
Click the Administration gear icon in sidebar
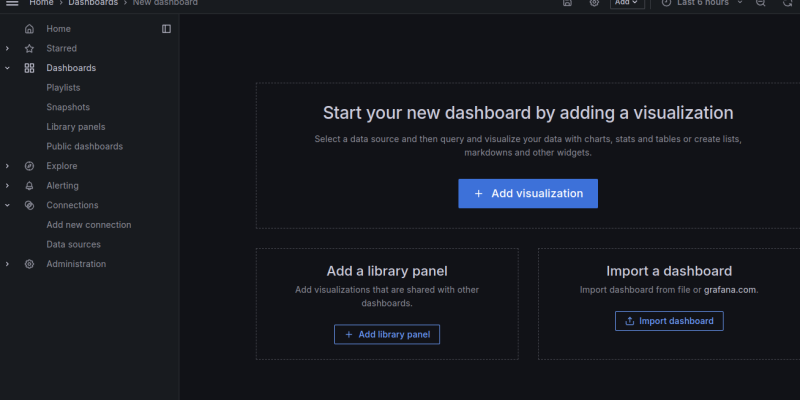pos(29,264)
